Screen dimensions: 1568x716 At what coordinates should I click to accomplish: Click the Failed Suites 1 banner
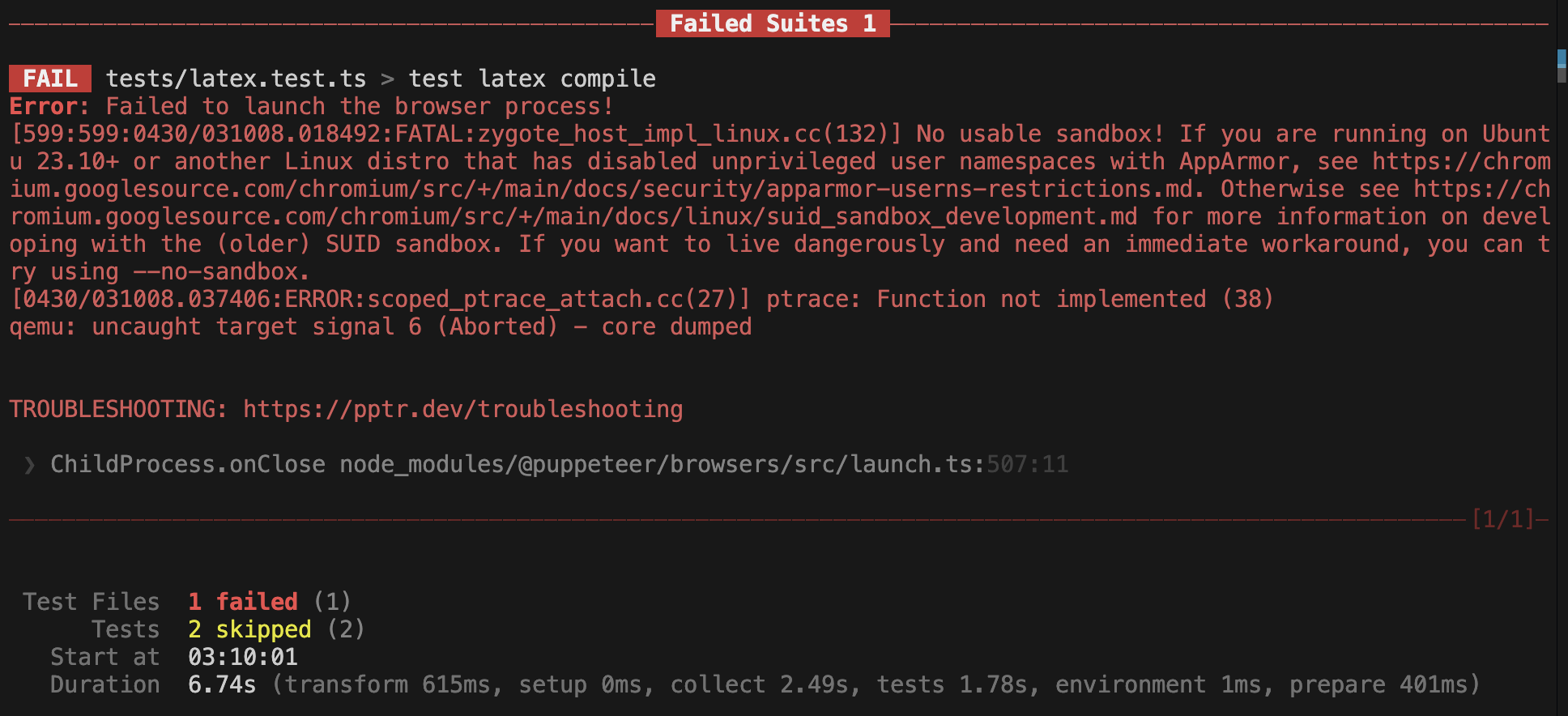pos(773,23)
